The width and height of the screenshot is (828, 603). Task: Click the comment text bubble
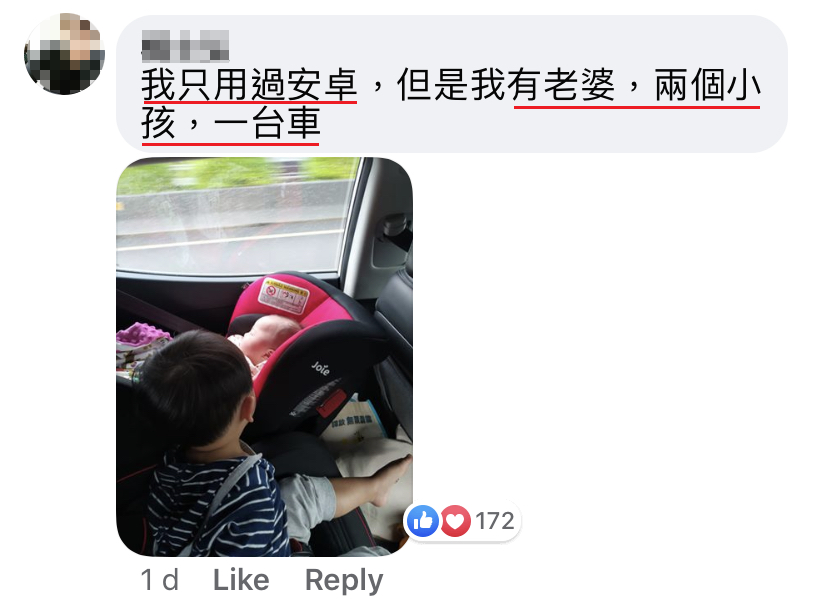click(x=451, y=84)
